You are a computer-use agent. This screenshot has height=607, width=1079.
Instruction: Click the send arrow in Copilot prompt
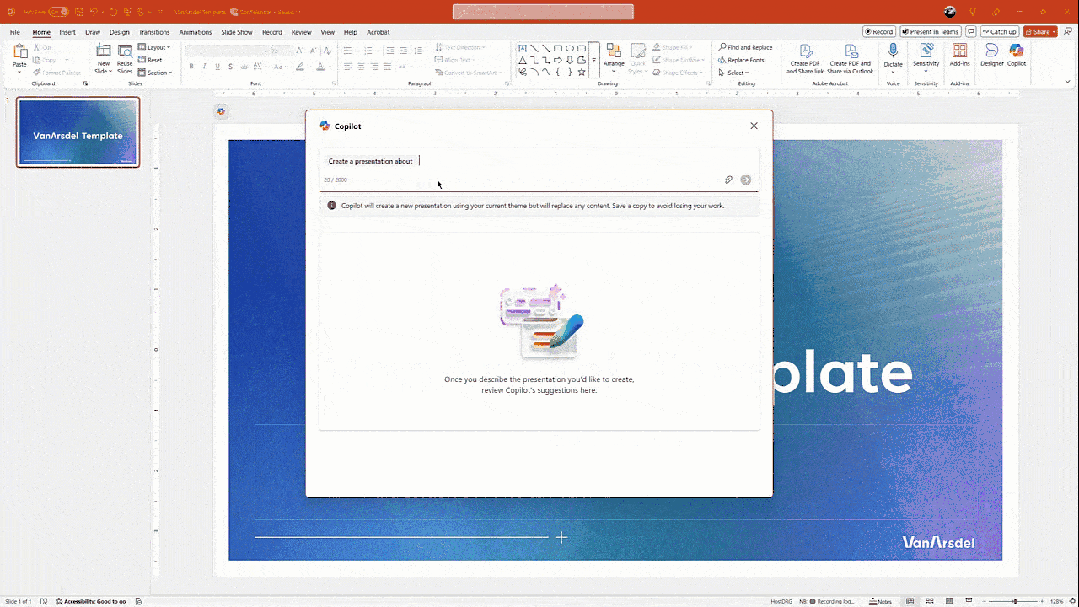(746, 180)
